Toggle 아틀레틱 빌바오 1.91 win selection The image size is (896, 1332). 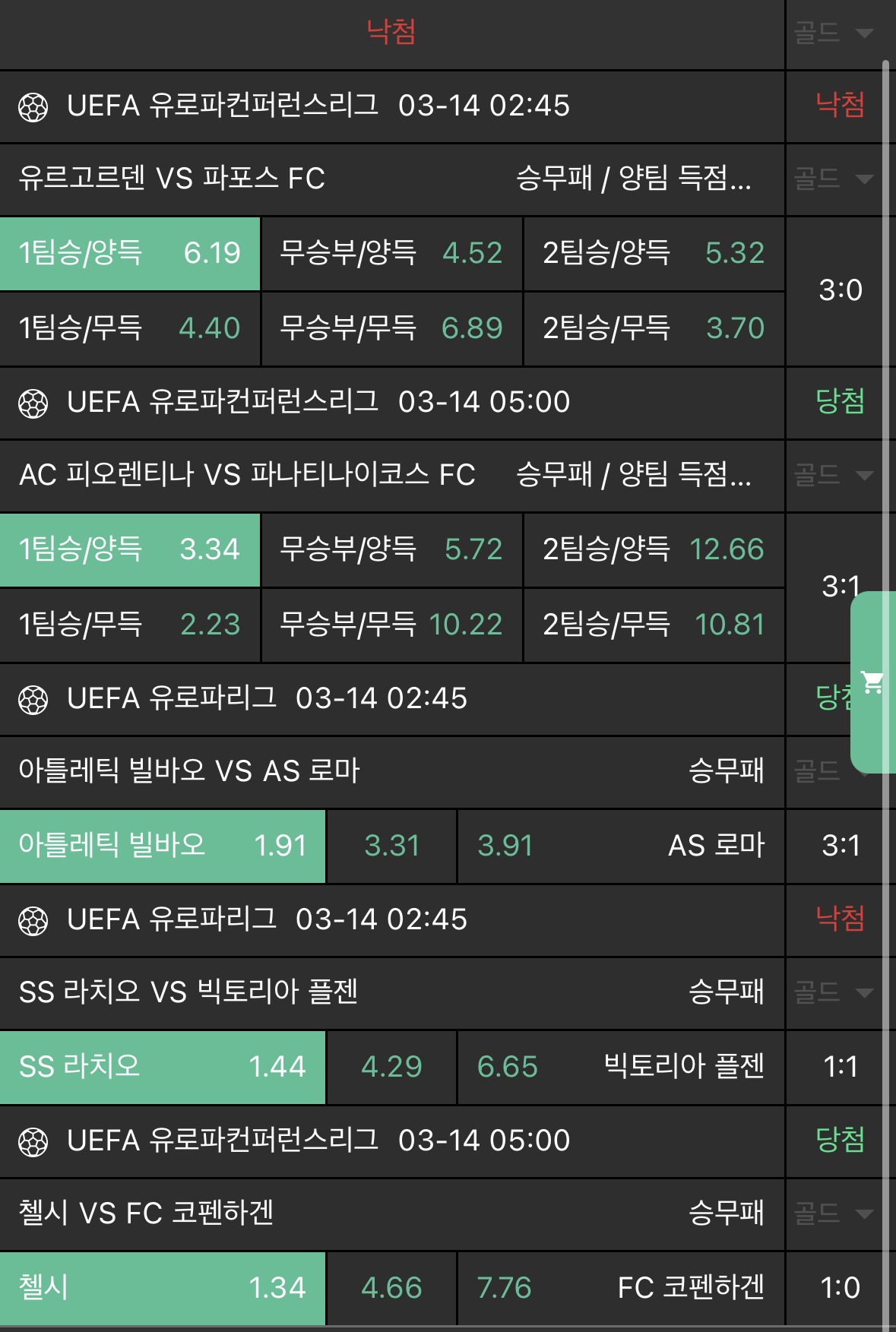[163, 846]
